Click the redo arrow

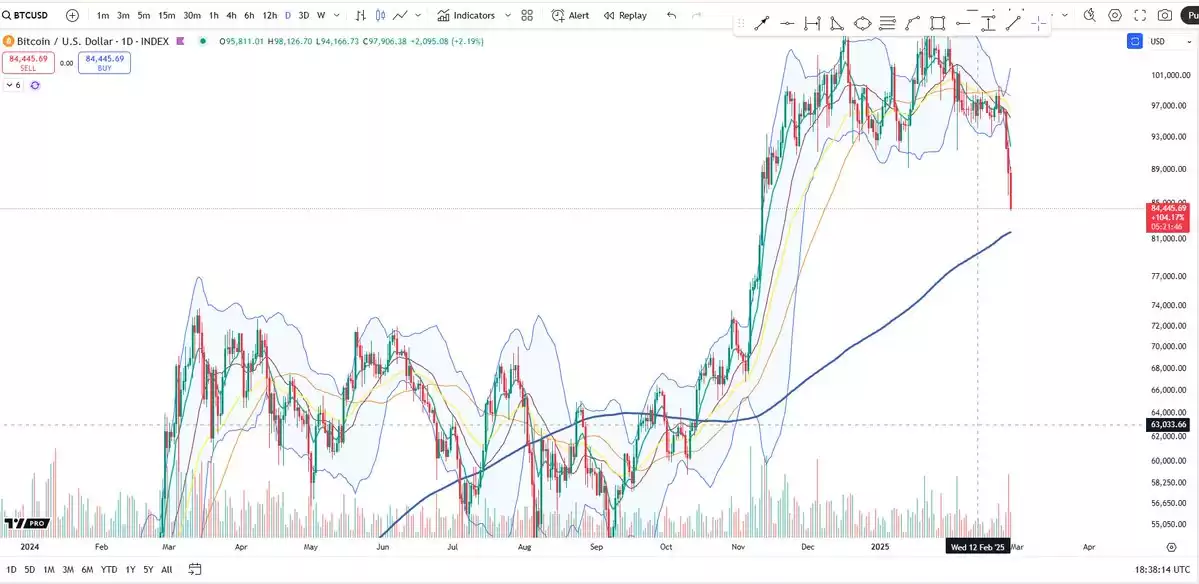(x=696, y=15)
